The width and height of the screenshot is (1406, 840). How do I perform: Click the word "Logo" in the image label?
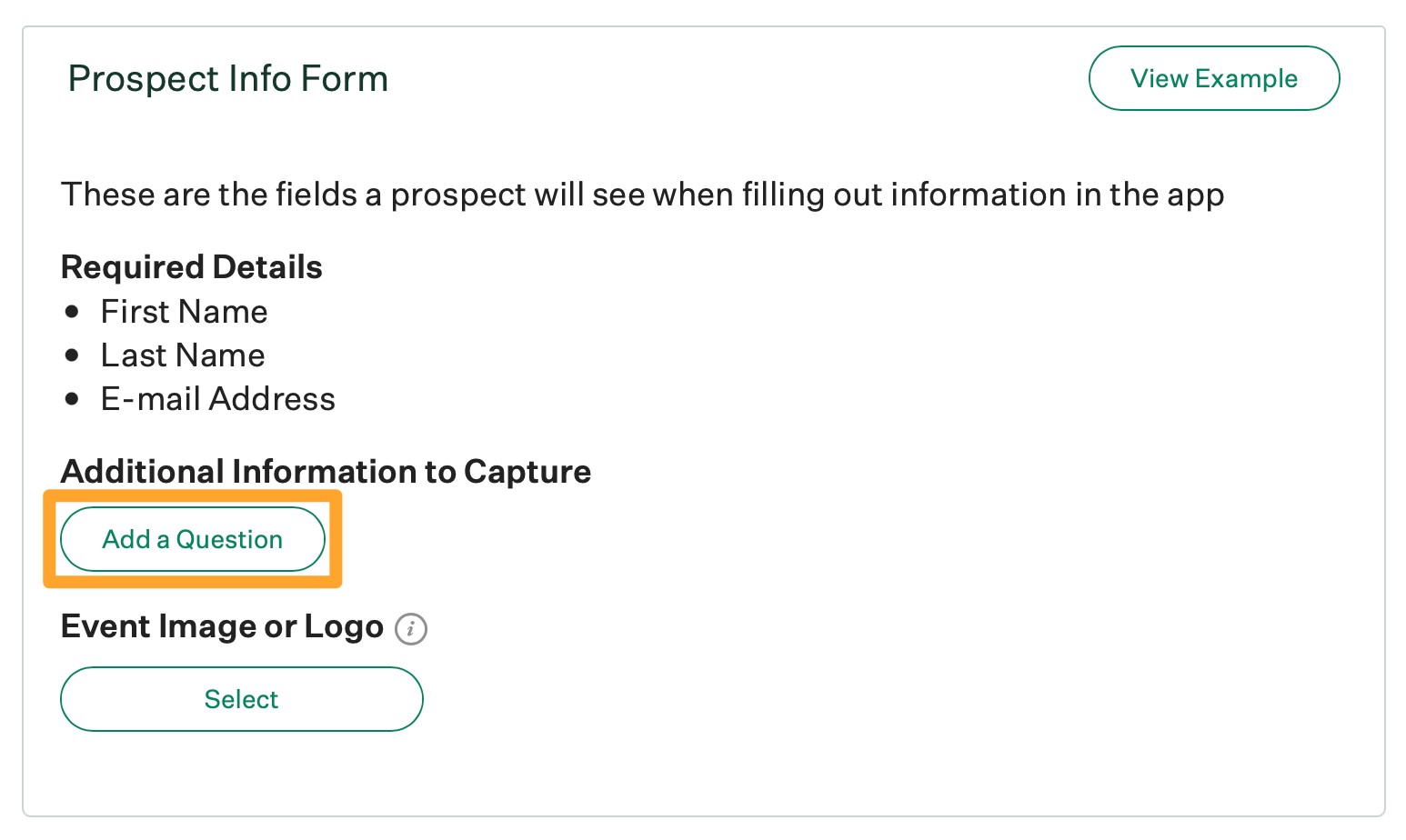(x=344, y=626)
